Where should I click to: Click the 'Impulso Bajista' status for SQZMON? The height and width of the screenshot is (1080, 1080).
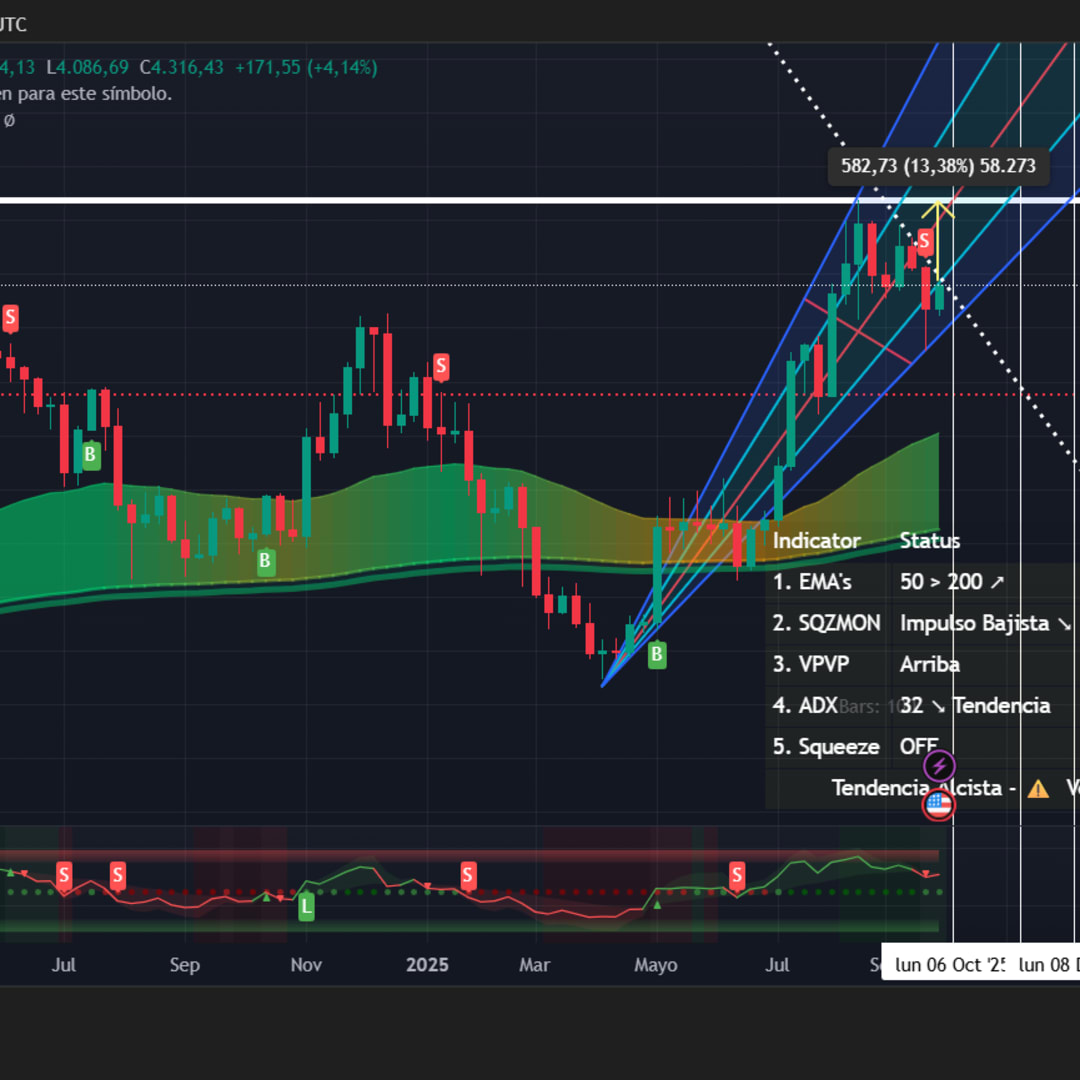[x=974, y=623]
